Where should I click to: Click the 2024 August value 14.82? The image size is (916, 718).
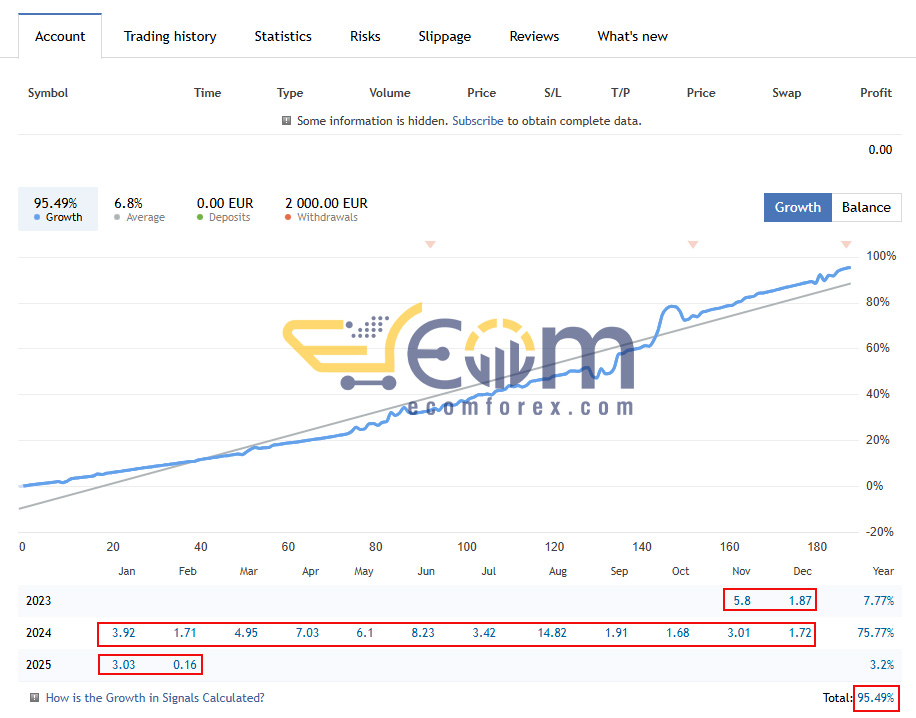pos(552,633)
